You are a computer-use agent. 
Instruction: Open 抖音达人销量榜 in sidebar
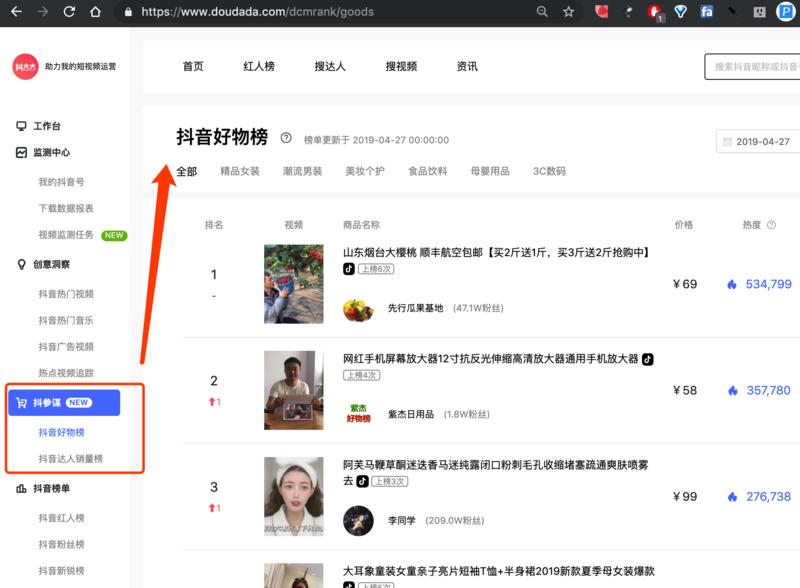[70, 459]
